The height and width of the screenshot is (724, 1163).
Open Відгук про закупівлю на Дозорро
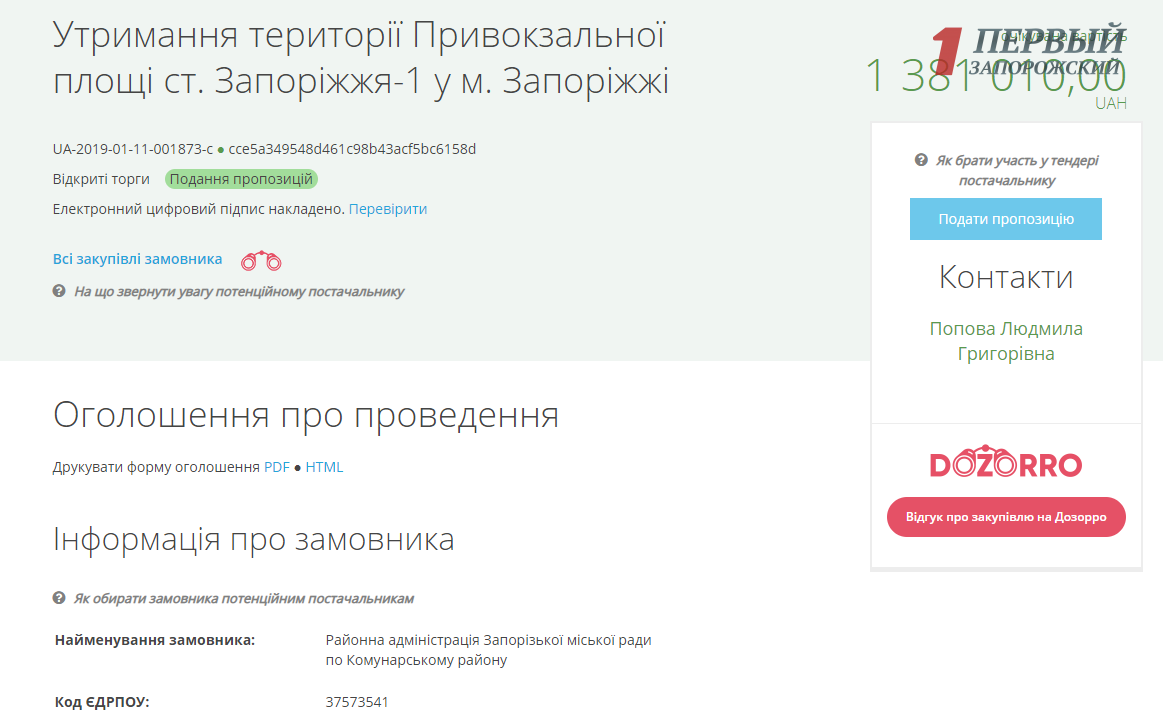(1005, 517)
